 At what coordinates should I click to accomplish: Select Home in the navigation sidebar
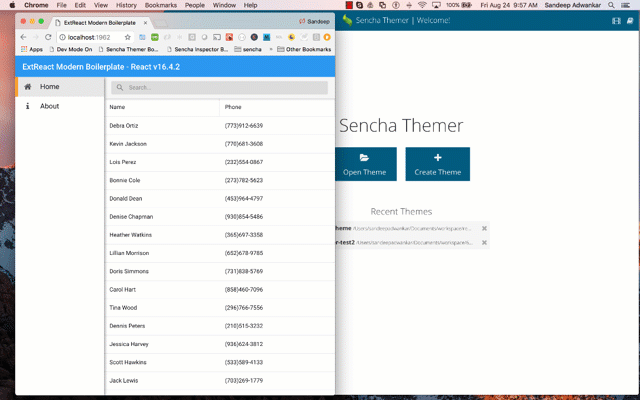pyautogui.click(x=60, y=87)
